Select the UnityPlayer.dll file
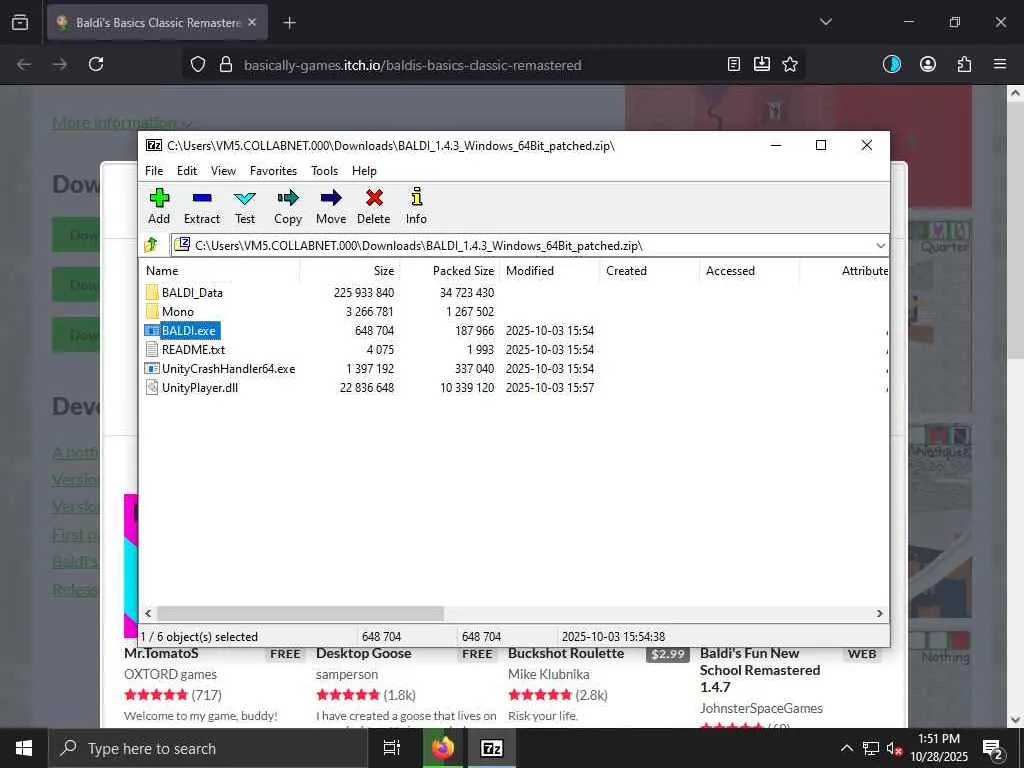Screen dimensions: 1024x768 [x=200, y=387]
